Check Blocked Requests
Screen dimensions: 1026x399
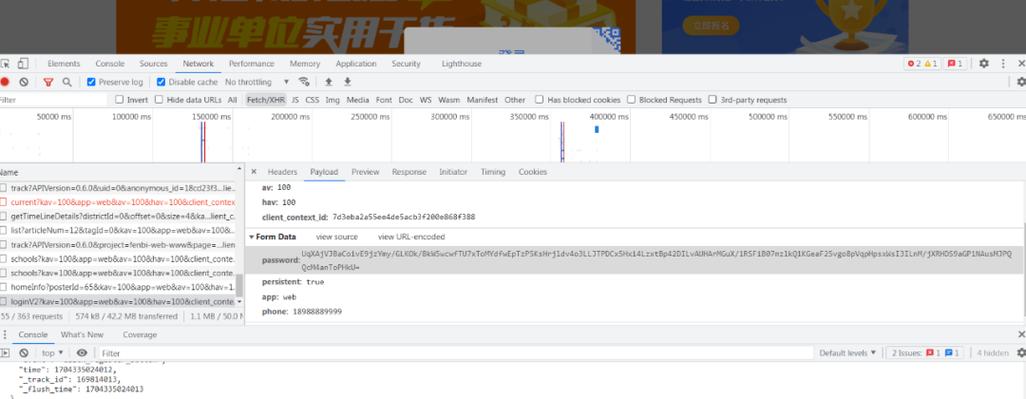(631, 99)
